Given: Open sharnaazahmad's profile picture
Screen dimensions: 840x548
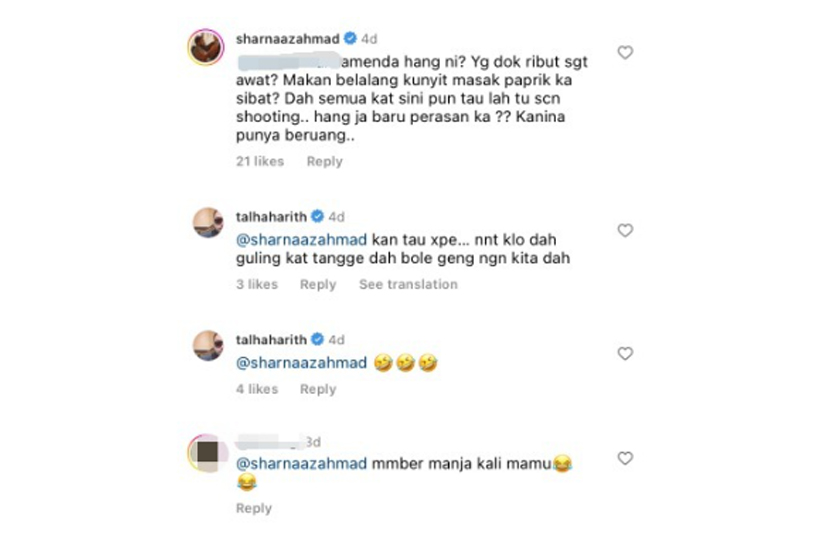Looking at the screenshot, I should tap(206, 47).
